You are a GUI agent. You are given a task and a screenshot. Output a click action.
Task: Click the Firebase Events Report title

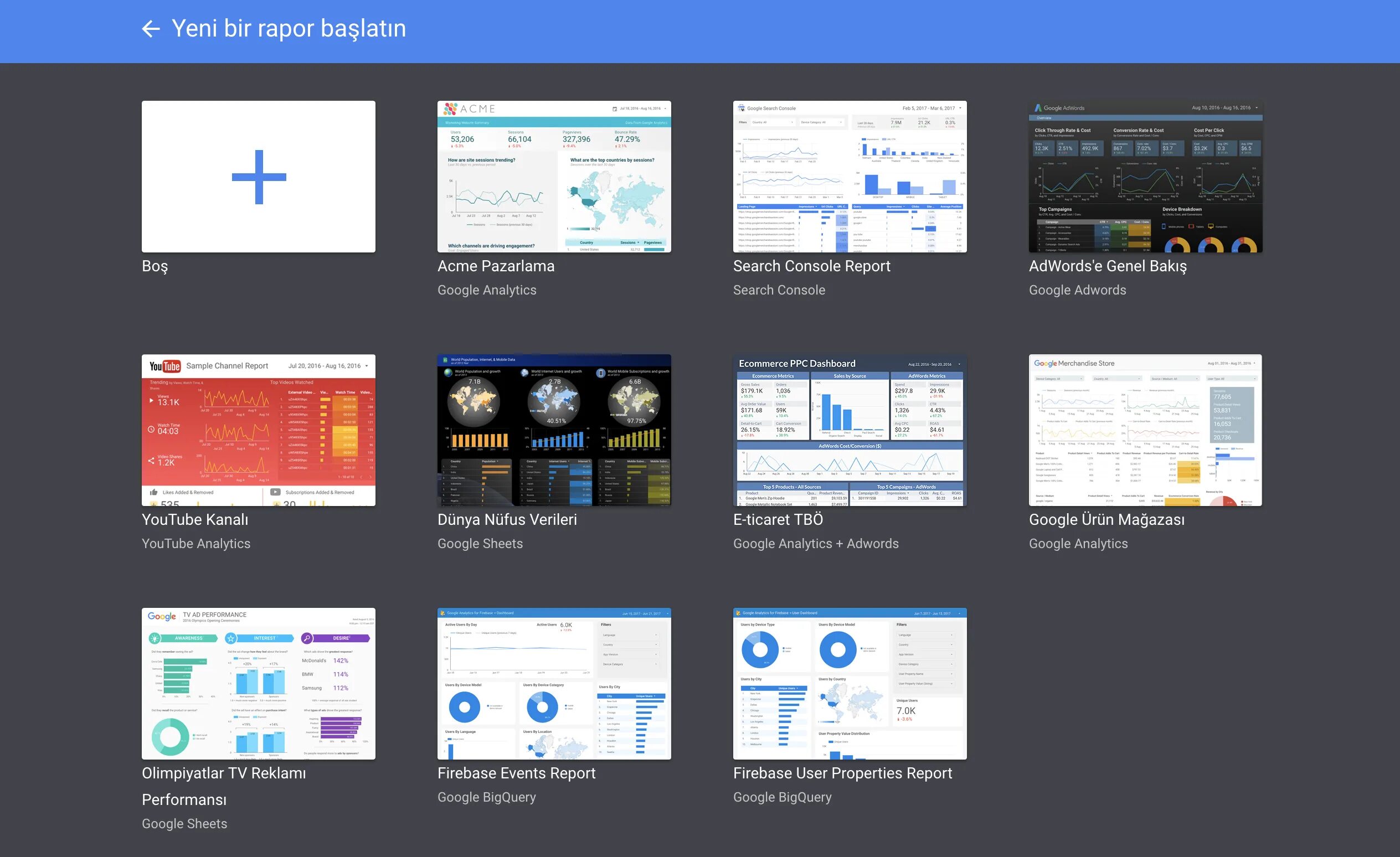point(516,773)
